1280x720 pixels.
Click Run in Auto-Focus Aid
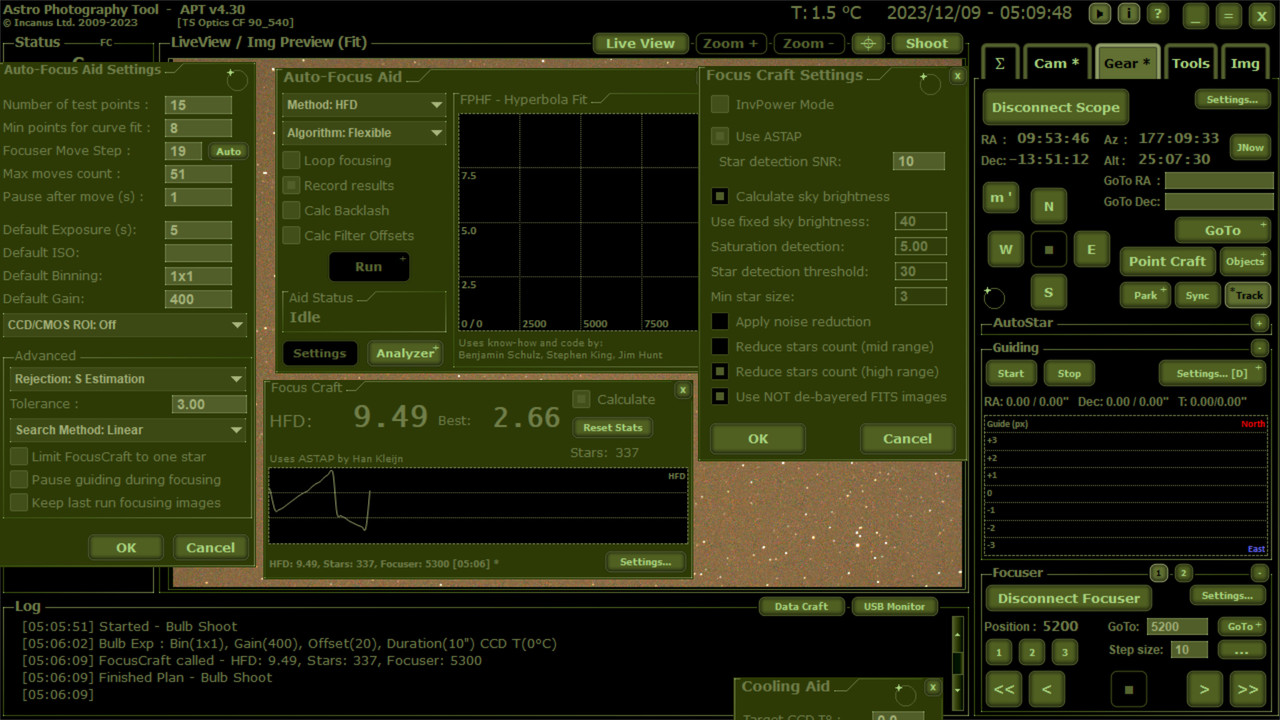click(x=369, y=267)
